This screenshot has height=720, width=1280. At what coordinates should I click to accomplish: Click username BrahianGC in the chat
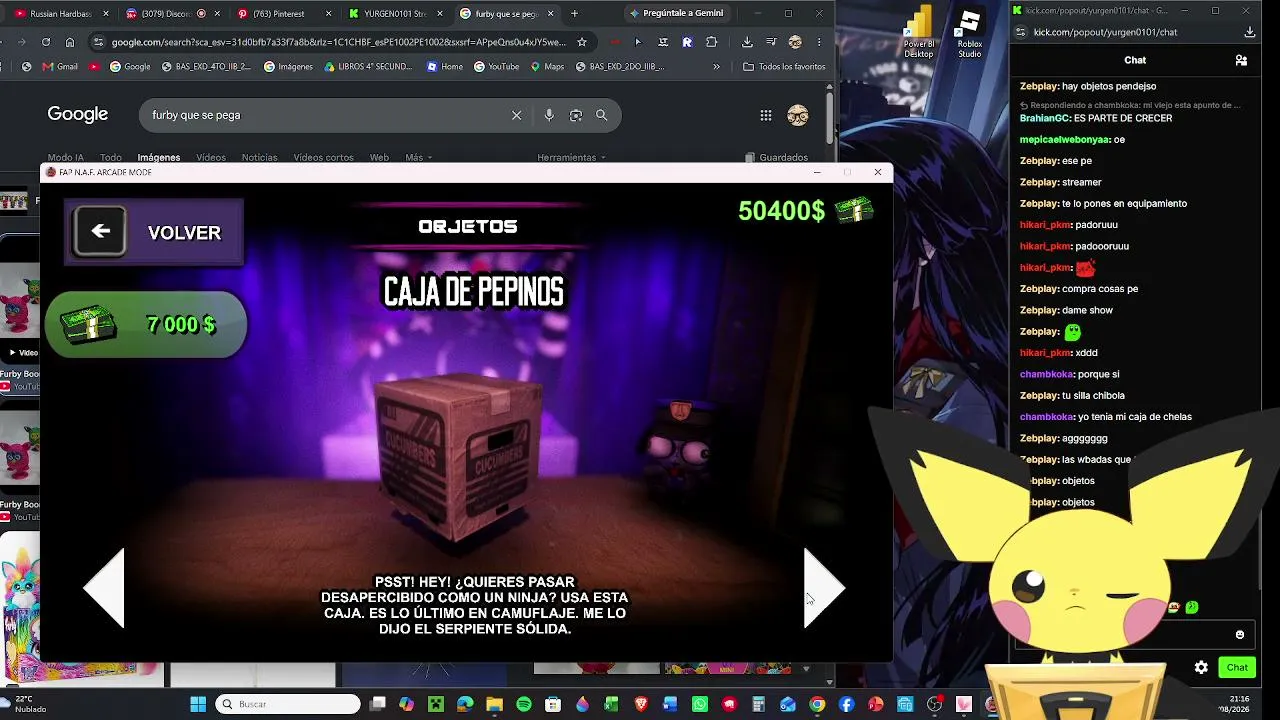pyautogui.click(x=1044, y=118)
